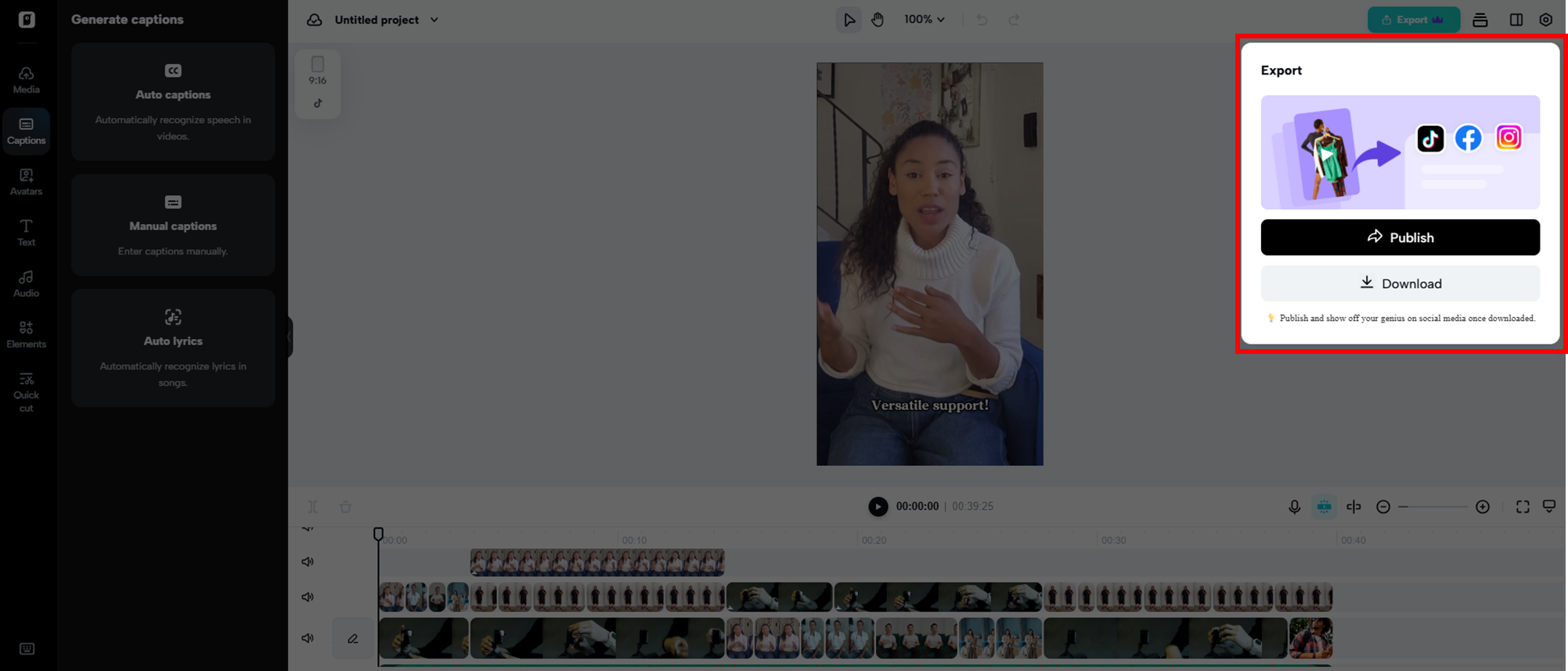
Task: Click the split clip icon
Action: 312,507
